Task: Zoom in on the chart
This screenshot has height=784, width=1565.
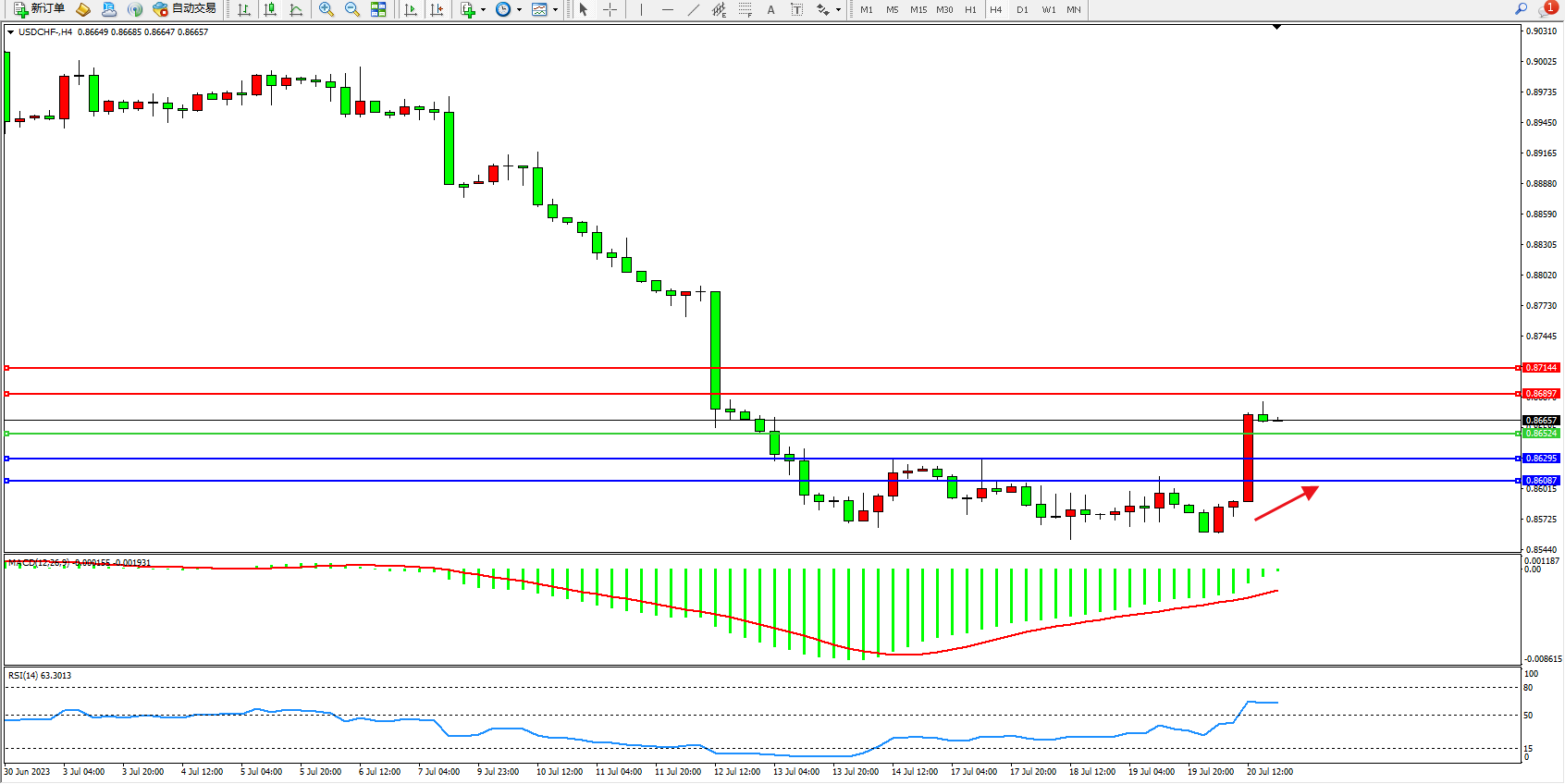Action: (x=327, y=9)
